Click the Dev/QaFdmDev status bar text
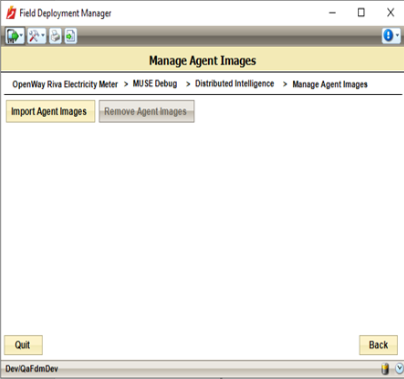The width and height of the screenshot is (404, 379). 32,369
